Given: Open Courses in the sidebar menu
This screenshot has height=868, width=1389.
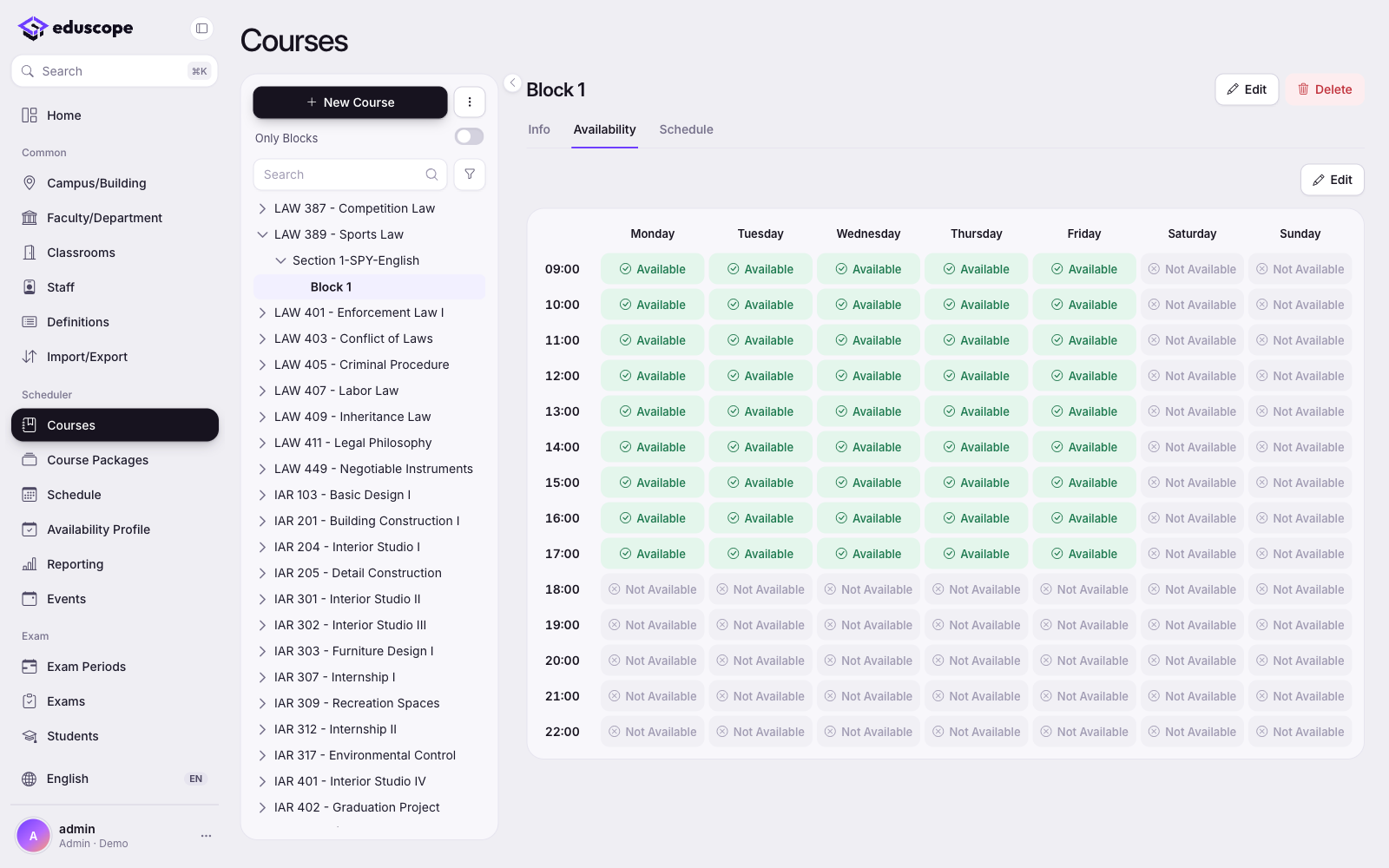Looking at the screenshot, I should 115,425.
